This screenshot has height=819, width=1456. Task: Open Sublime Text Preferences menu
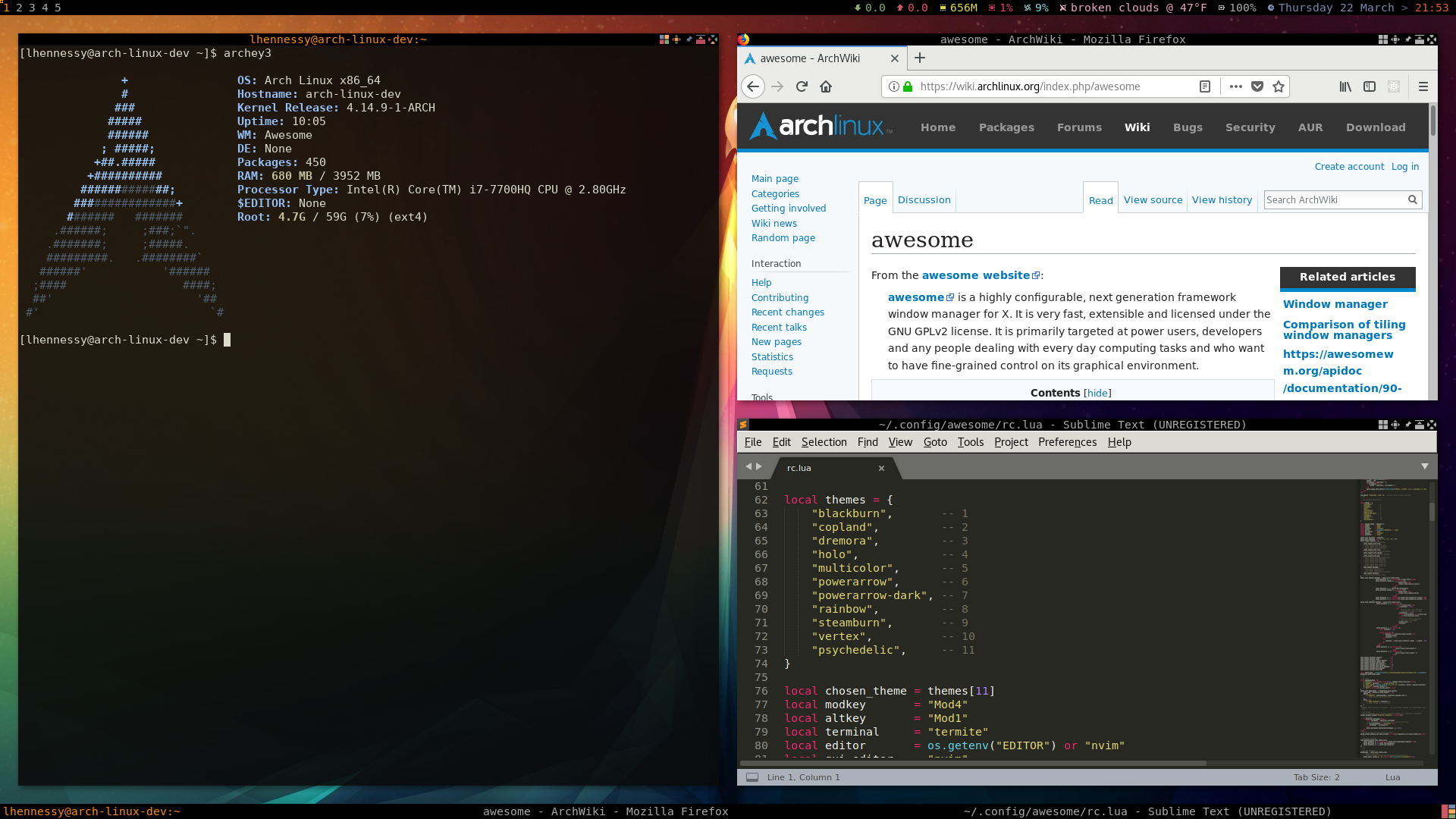(x=1067, y=442)
